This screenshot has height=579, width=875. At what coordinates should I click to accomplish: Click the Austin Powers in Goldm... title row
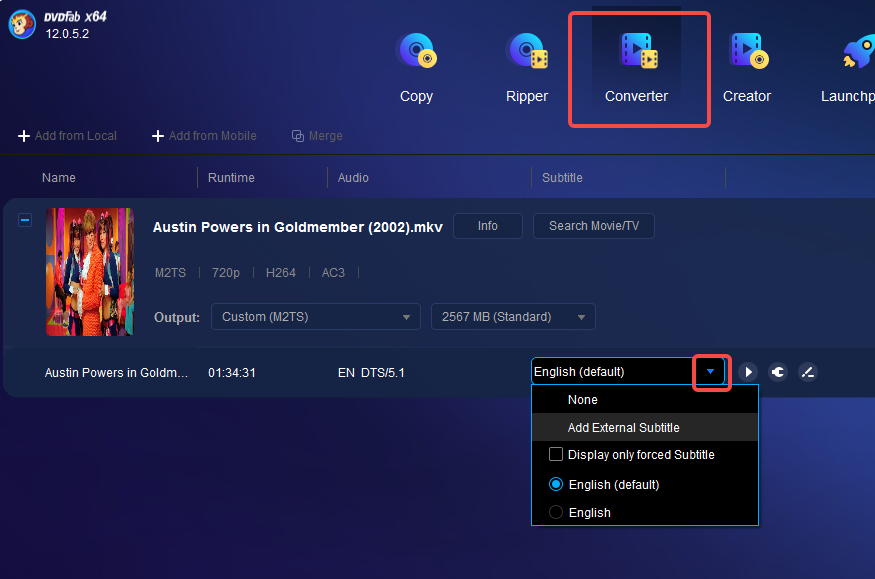click(x=116, y=373)
